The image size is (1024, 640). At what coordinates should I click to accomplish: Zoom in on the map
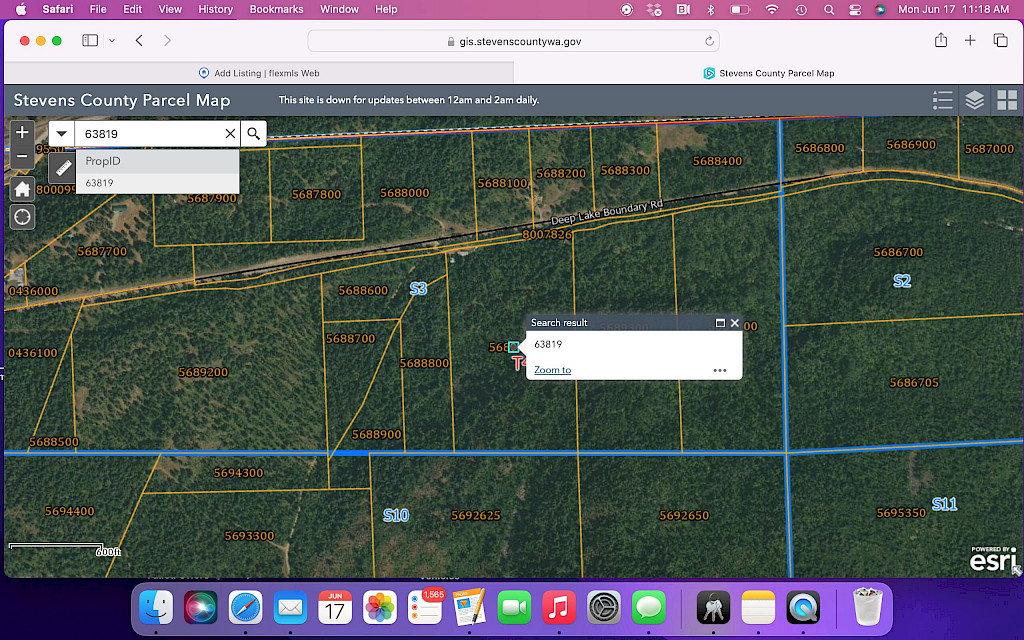22,133
